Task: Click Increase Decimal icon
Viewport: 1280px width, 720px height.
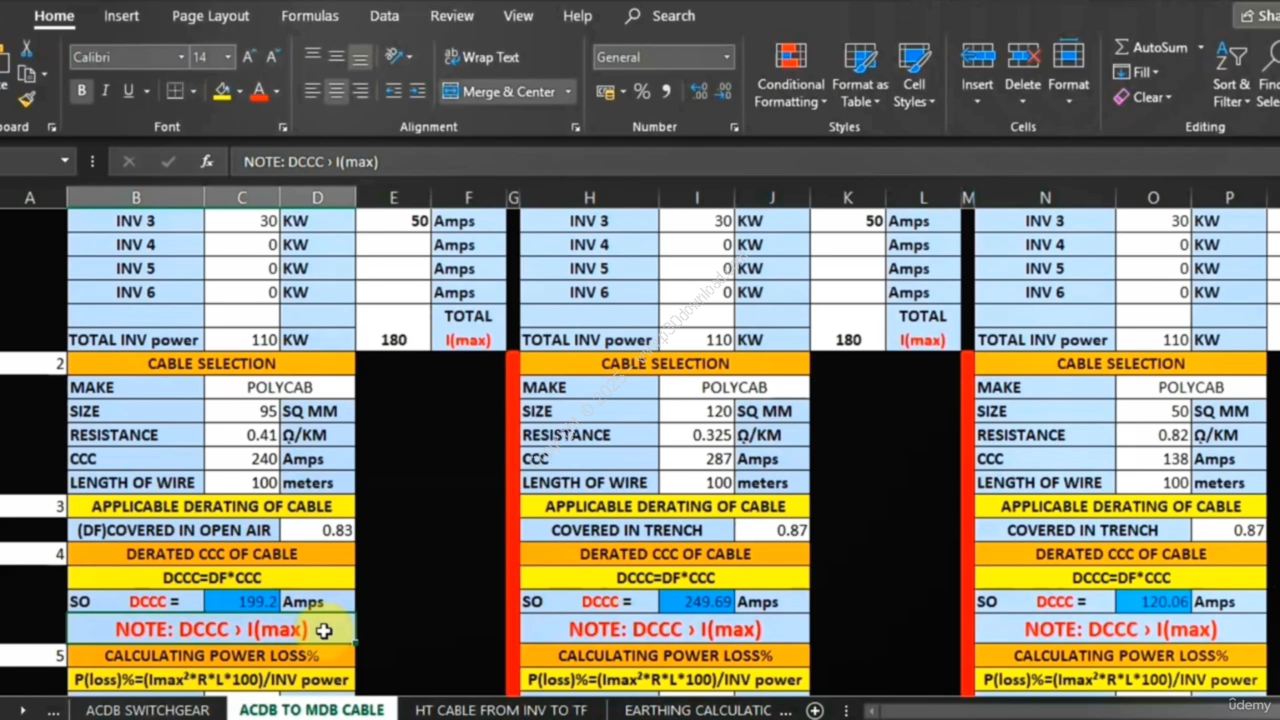Action: (x=698, y=92)
